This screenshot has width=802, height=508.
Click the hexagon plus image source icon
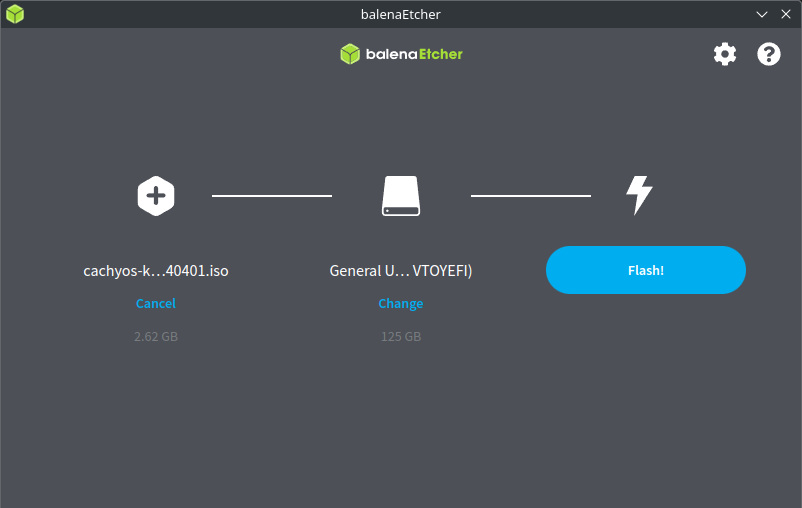(156, 195)
